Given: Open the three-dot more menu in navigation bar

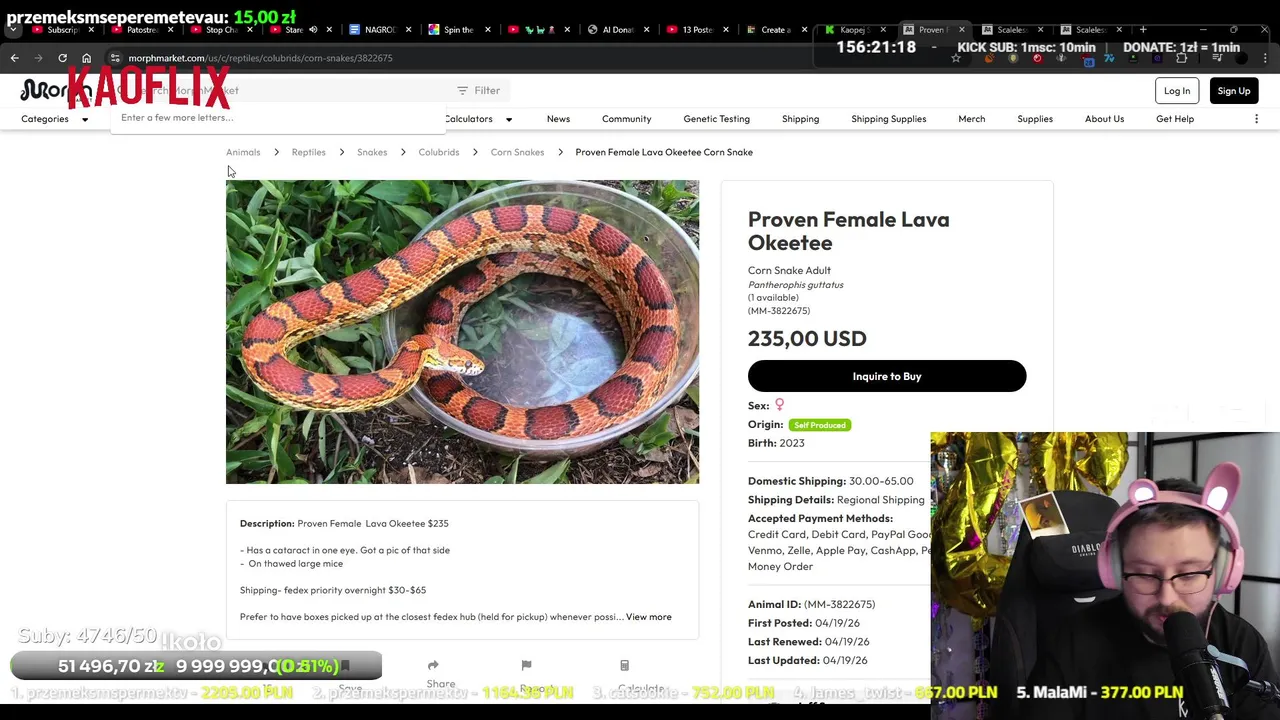Looking at the screenshot, I should [1256, 119].
